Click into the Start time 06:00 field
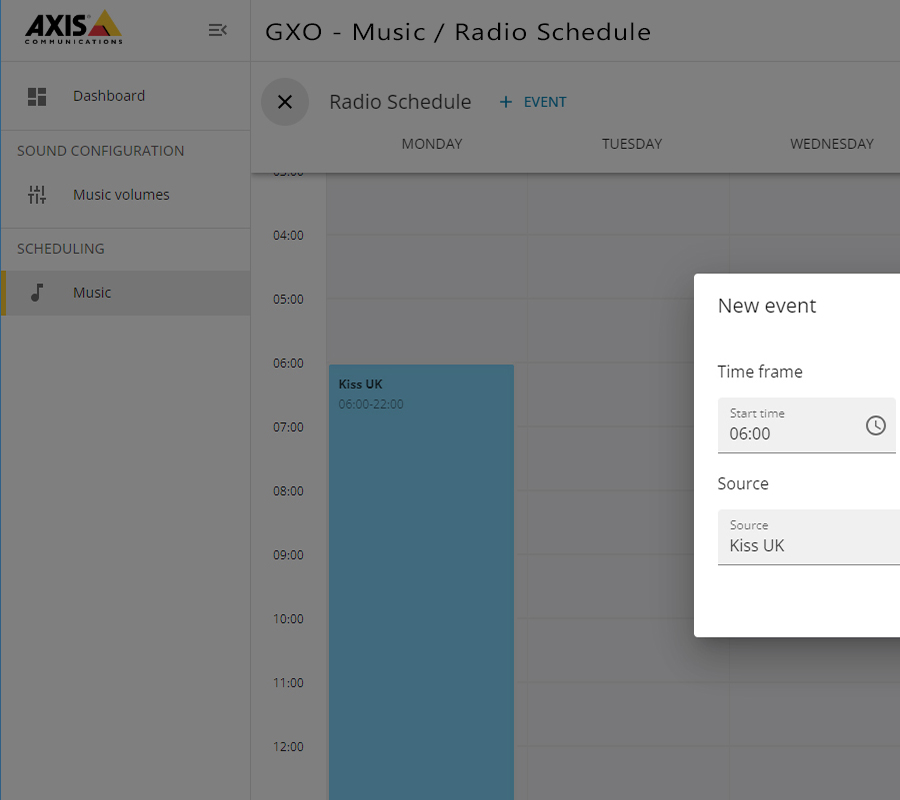Viewport: 900px width, 800px height. tap(790, 433)
